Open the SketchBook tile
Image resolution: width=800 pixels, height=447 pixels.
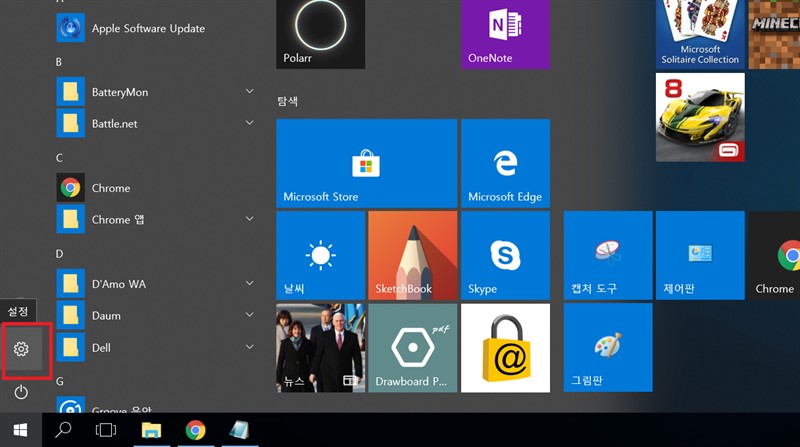[412, 256]
